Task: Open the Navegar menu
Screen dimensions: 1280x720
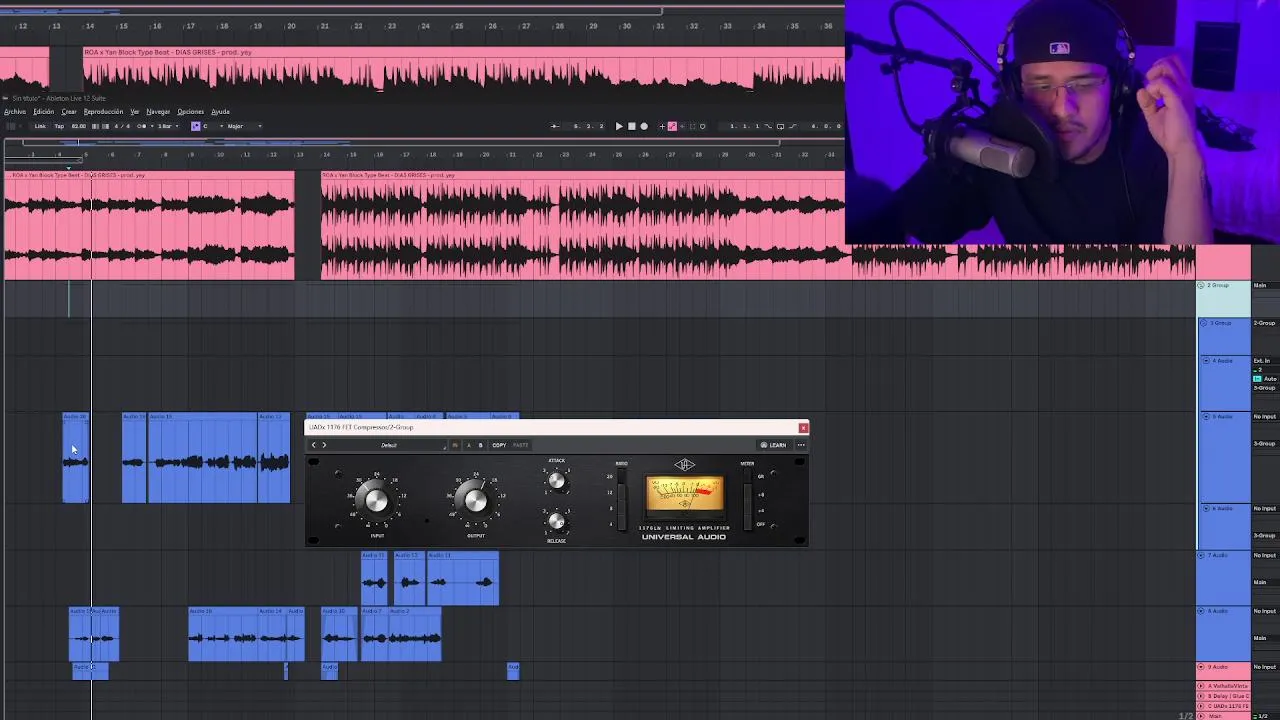Action: point(158,111)
